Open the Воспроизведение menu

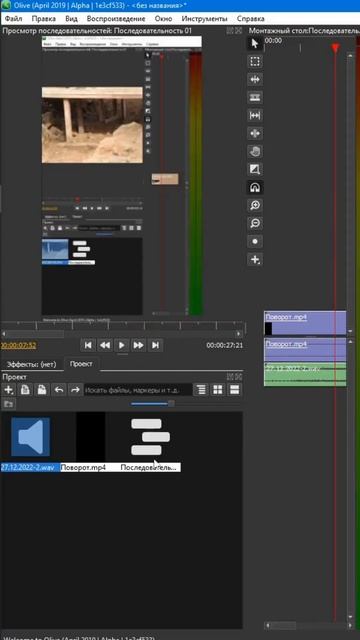click(x=116, y=19)
